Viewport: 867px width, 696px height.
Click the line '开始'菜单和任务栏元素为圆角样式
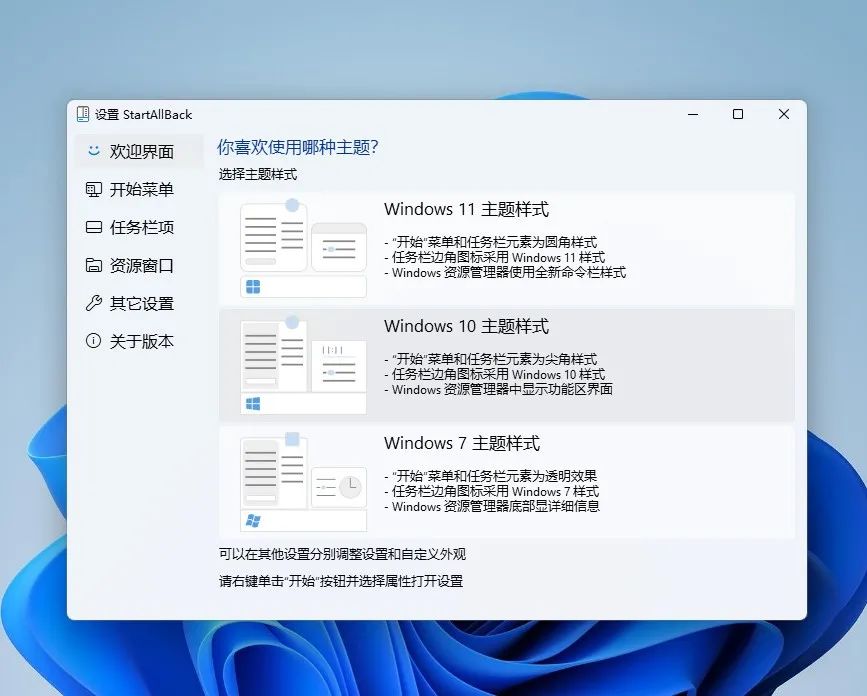coord(491,242)
